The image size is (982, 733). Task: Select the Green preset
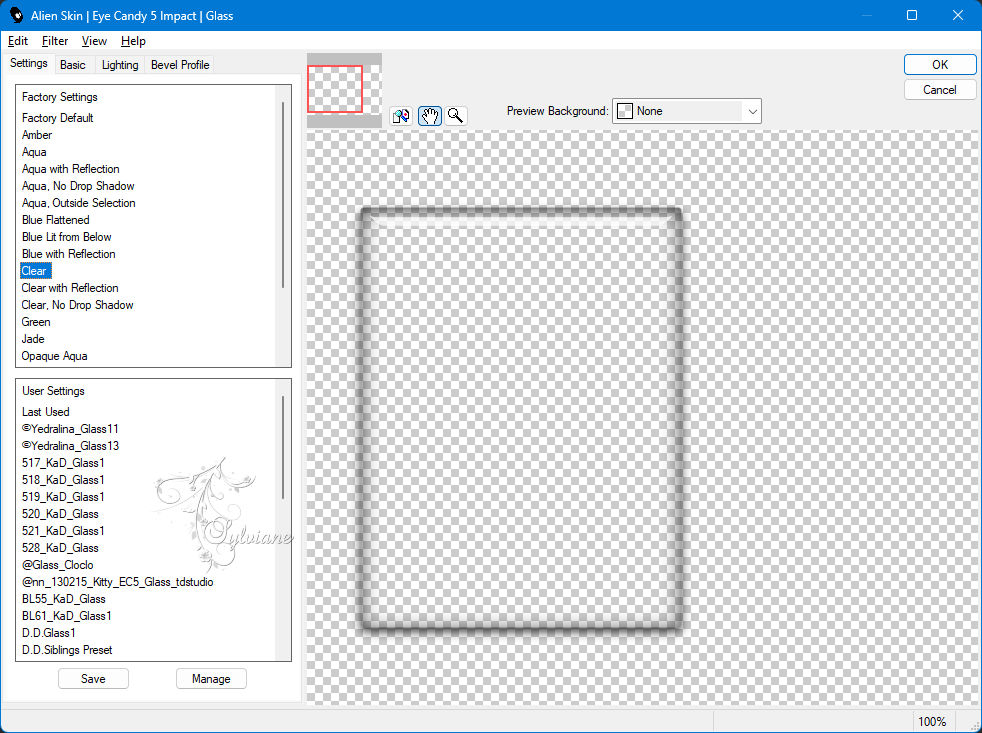[x=36, y=321]
